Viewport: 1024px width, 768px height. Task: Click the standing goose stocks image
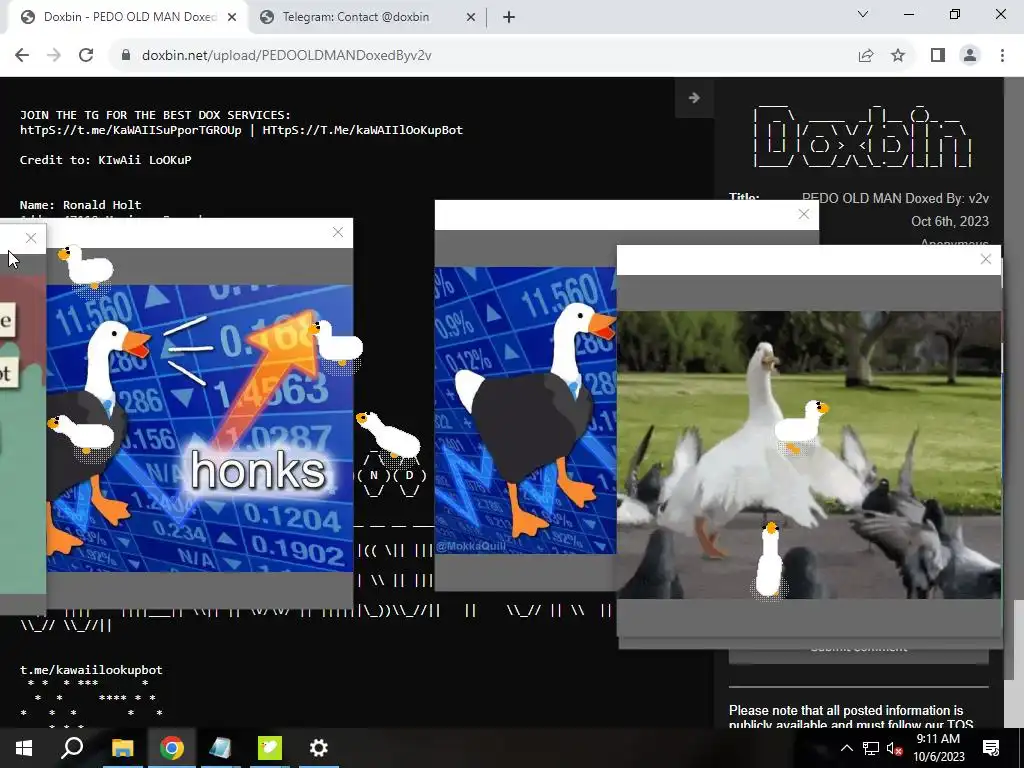pos(526,410)
